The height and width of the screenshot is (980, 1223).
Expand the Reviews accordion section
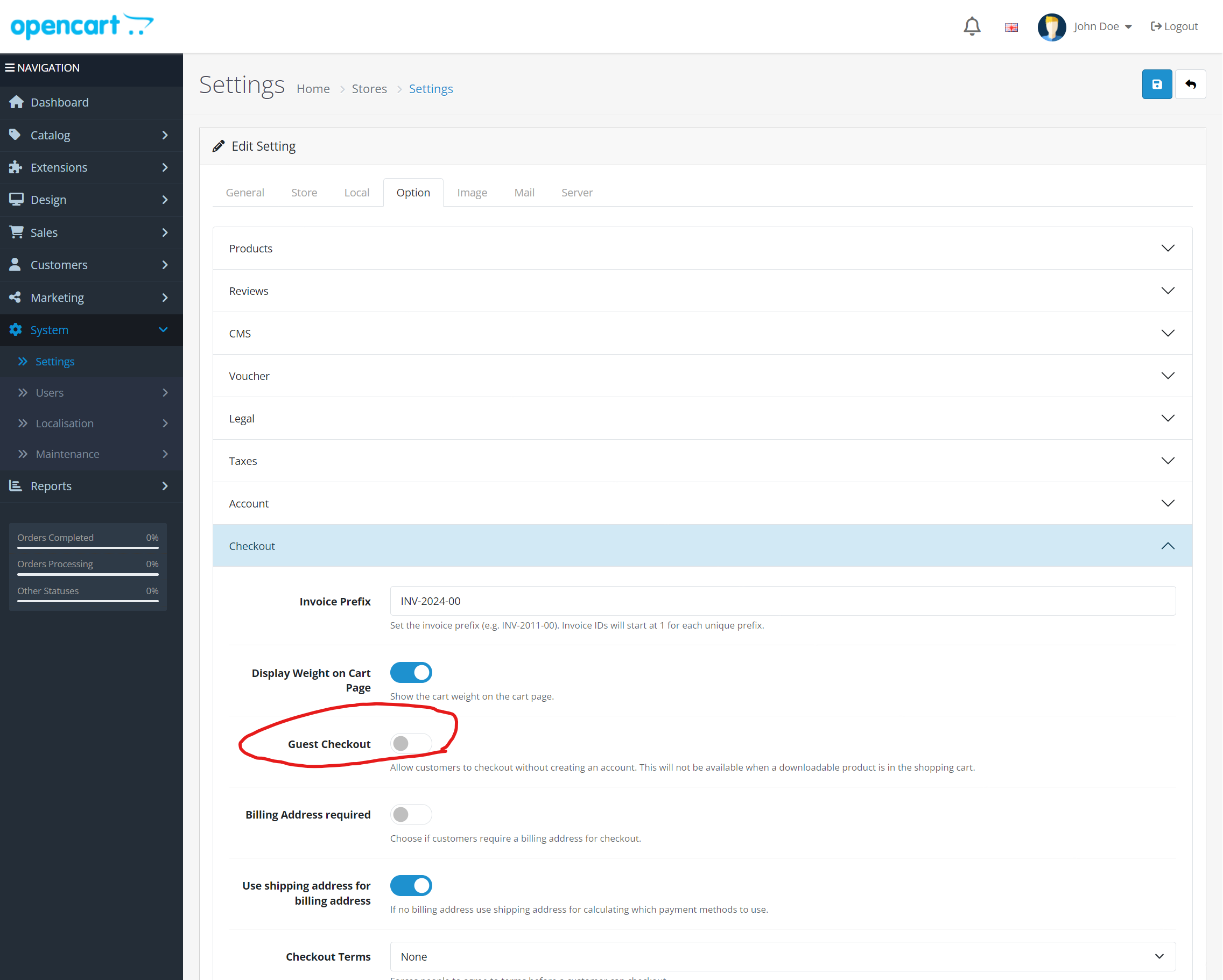tap(702, 291)
